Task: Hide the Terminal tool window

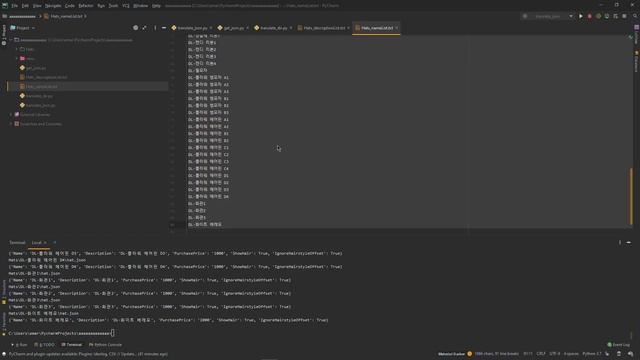Action: click(x=629, y=243)
